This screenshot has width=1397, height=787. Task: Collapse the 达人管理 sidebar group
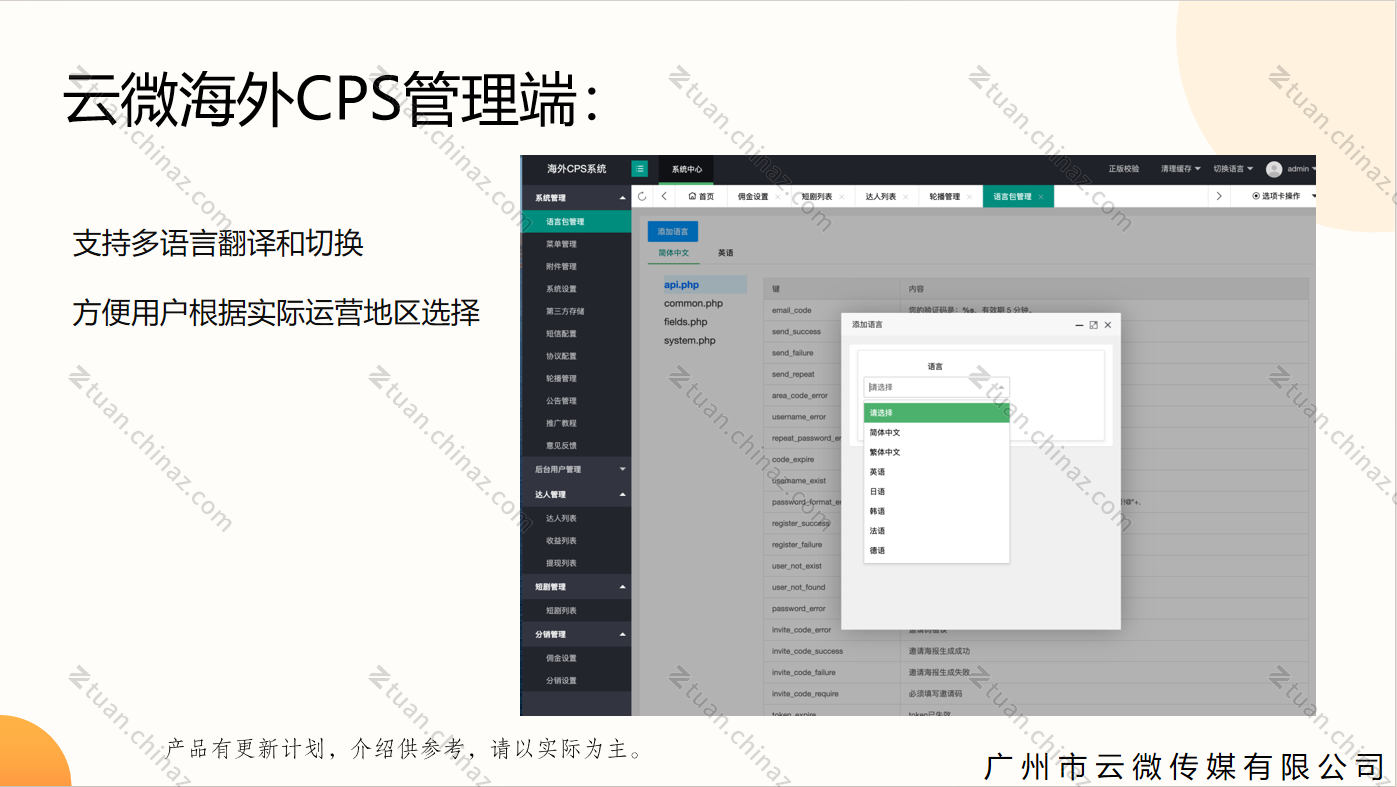point(577,494)
